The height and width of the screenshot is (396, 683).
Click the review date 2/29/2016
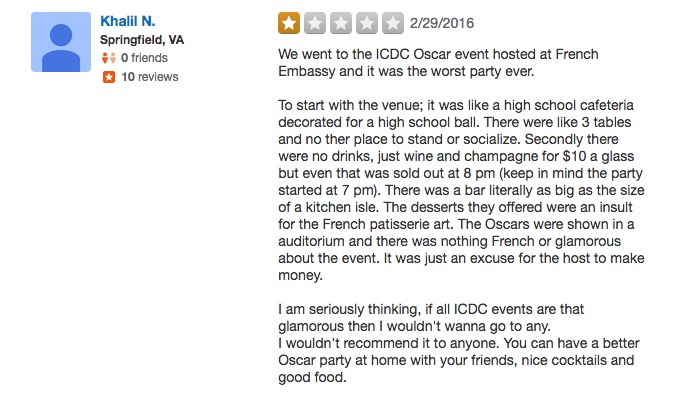(x=442, y=23)
